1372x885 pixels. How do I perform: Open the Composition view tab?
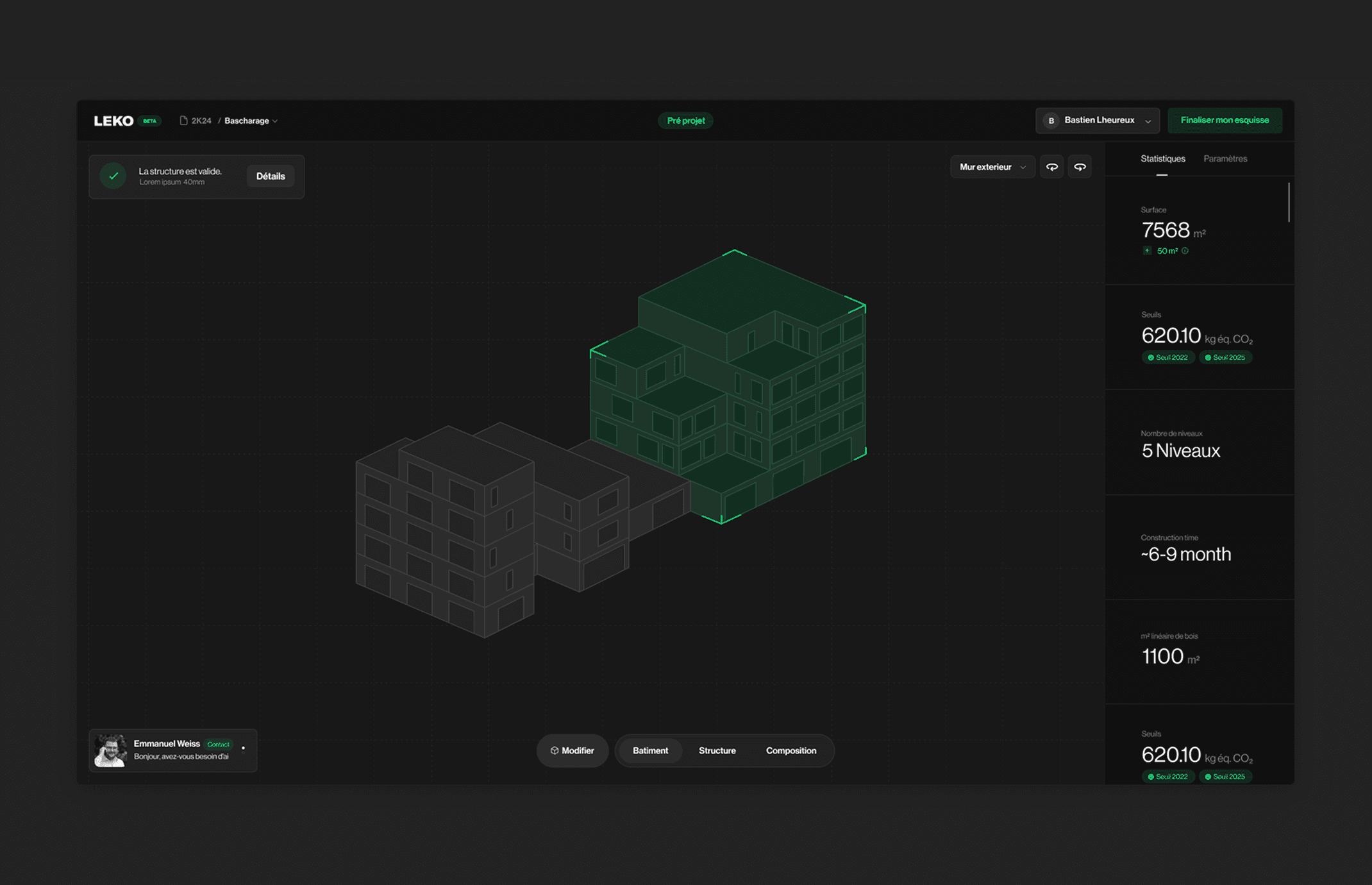tap(791, 750)
